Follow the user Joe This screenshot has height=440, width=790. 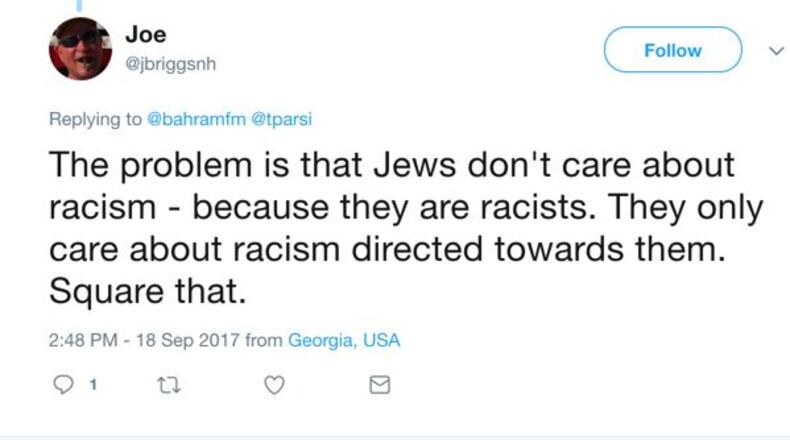(x=673, y=51)
